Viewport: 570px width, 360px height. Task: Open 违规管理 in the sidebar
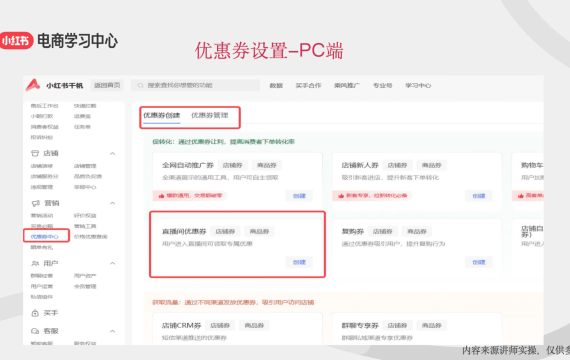tap(42, 187)
